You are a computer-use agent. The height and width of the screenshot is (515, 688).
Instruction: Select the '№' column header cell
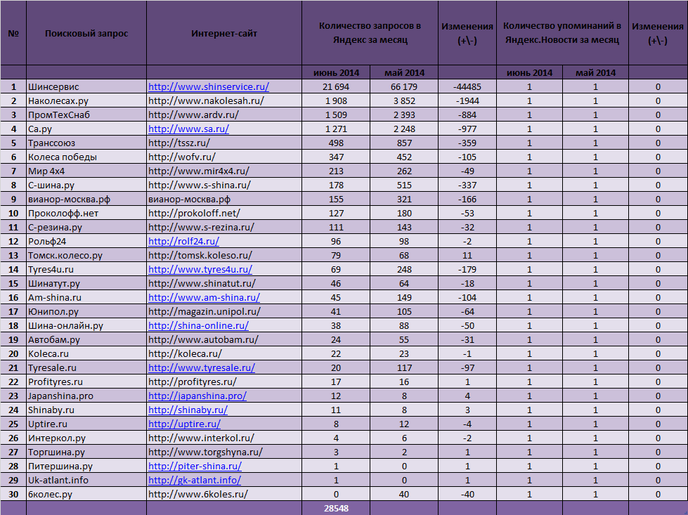[x=13, y=33]
